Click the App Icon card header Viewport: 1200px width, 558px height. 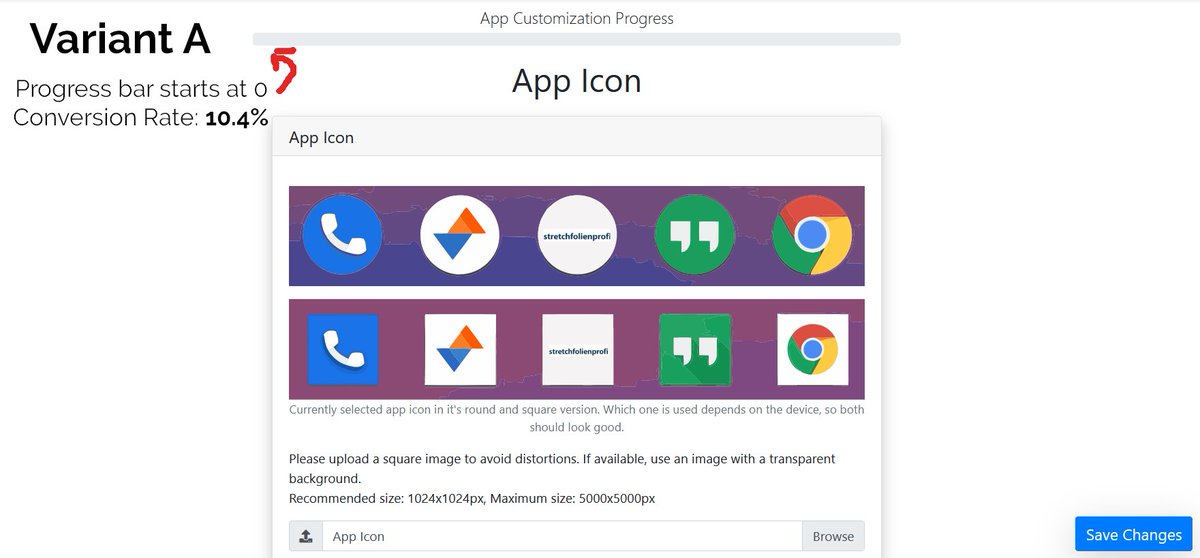click(577, 137)
